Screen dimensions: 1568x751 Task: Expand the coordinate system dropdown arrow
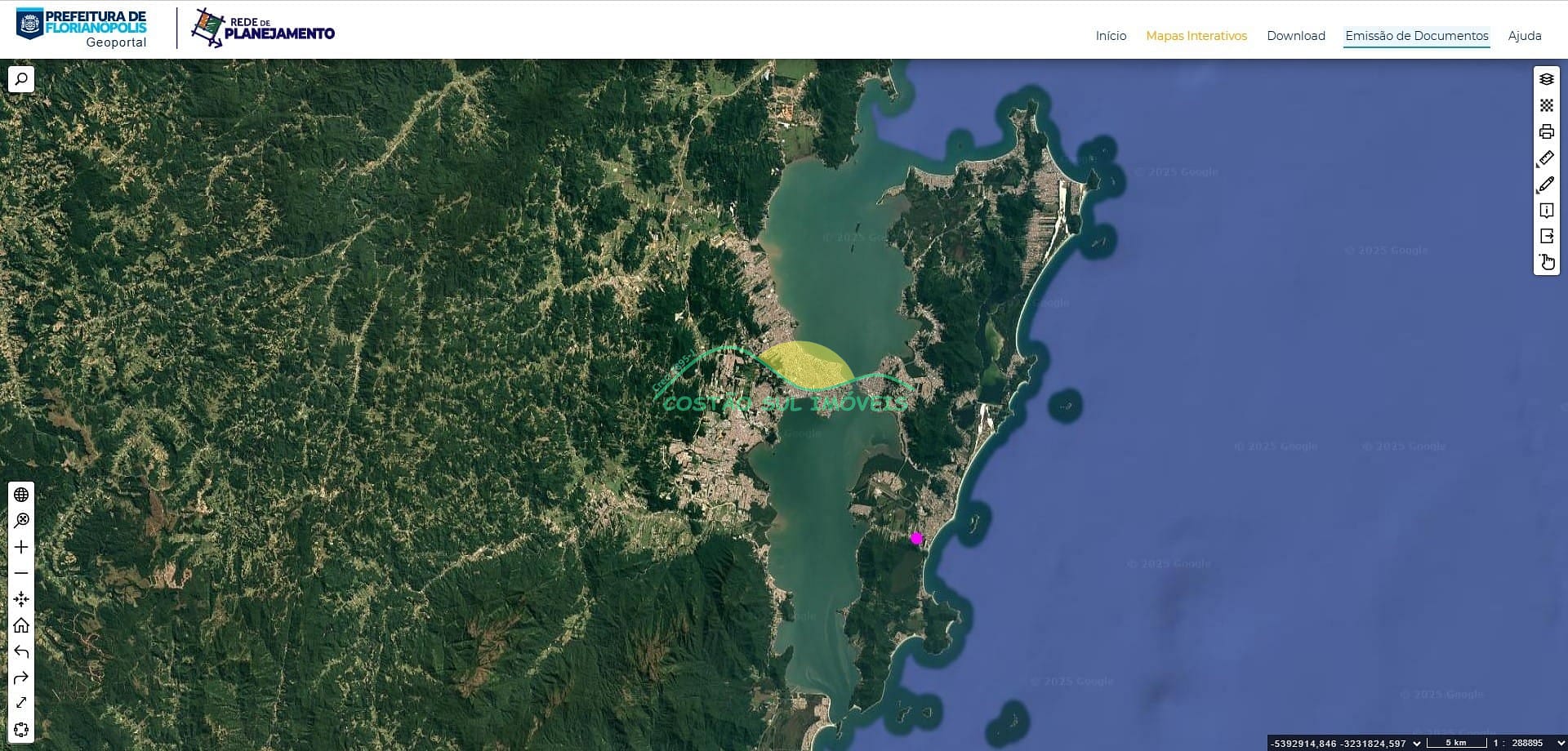[x=1417, y=743]
